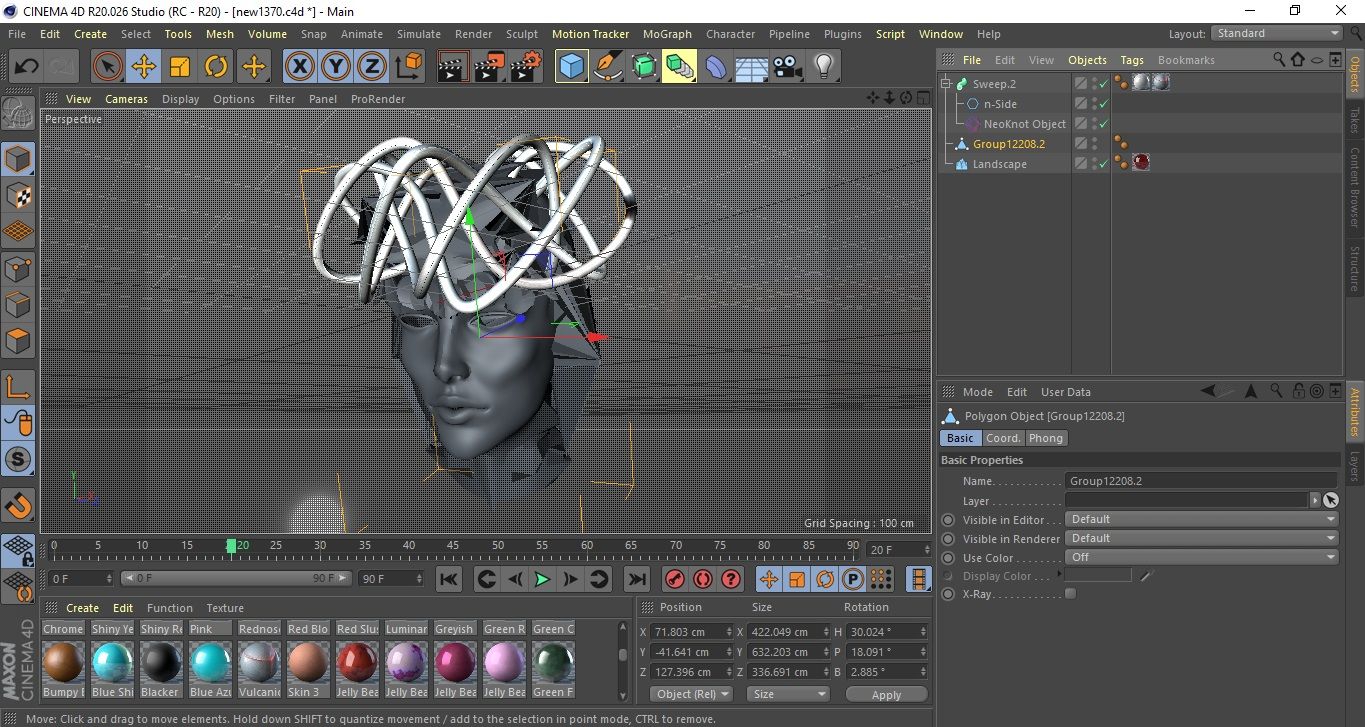Toggle n-Side green enable checkmark

[x=1103, y=104]
